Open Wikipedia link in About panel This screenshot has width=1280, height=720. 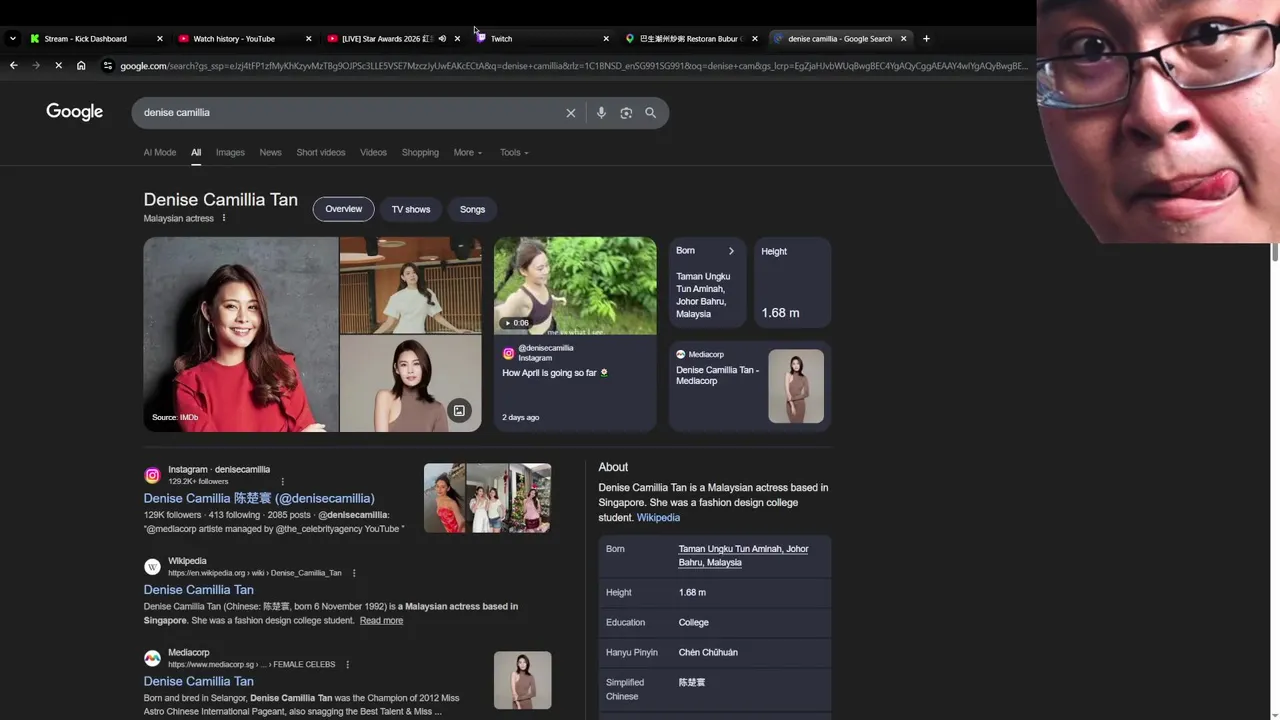click(658, 518)
